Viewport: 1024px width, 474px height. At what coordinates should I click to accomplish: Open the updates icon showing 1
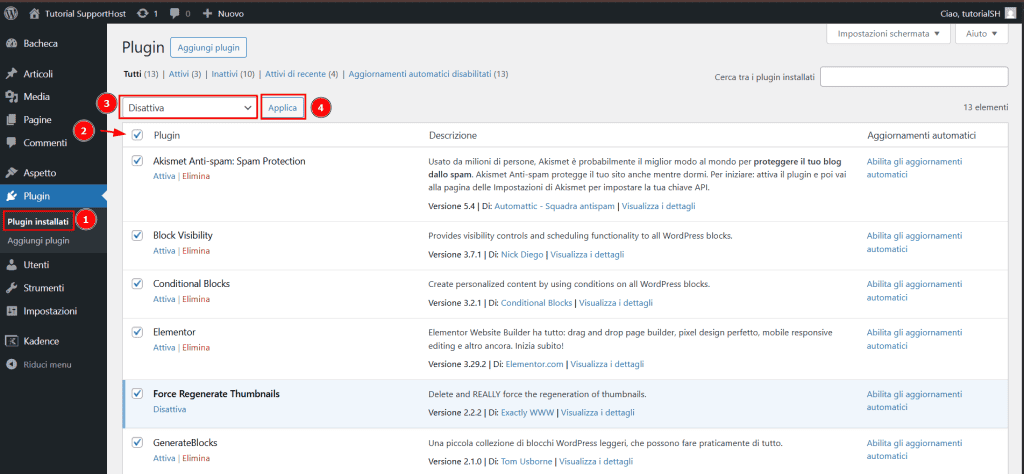point(142,13)
